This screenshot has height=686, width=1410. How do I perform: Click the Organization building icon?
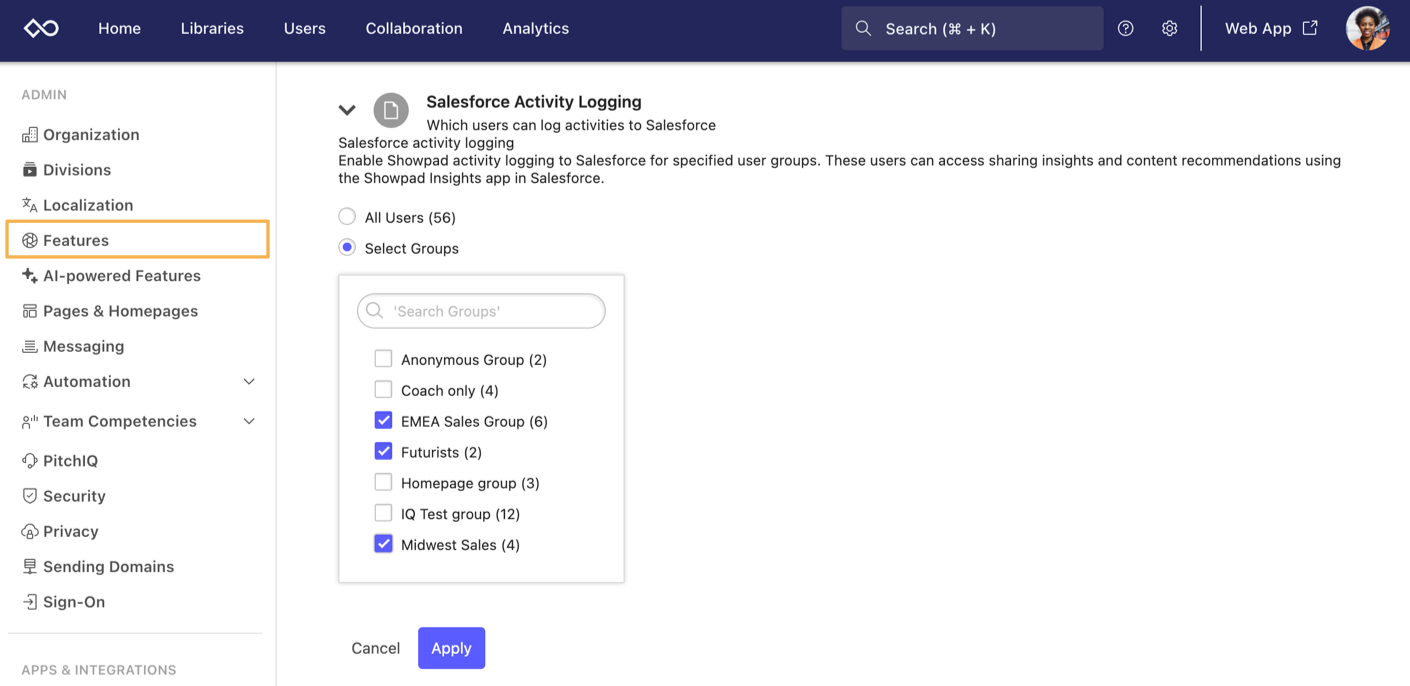pos(30,134)
